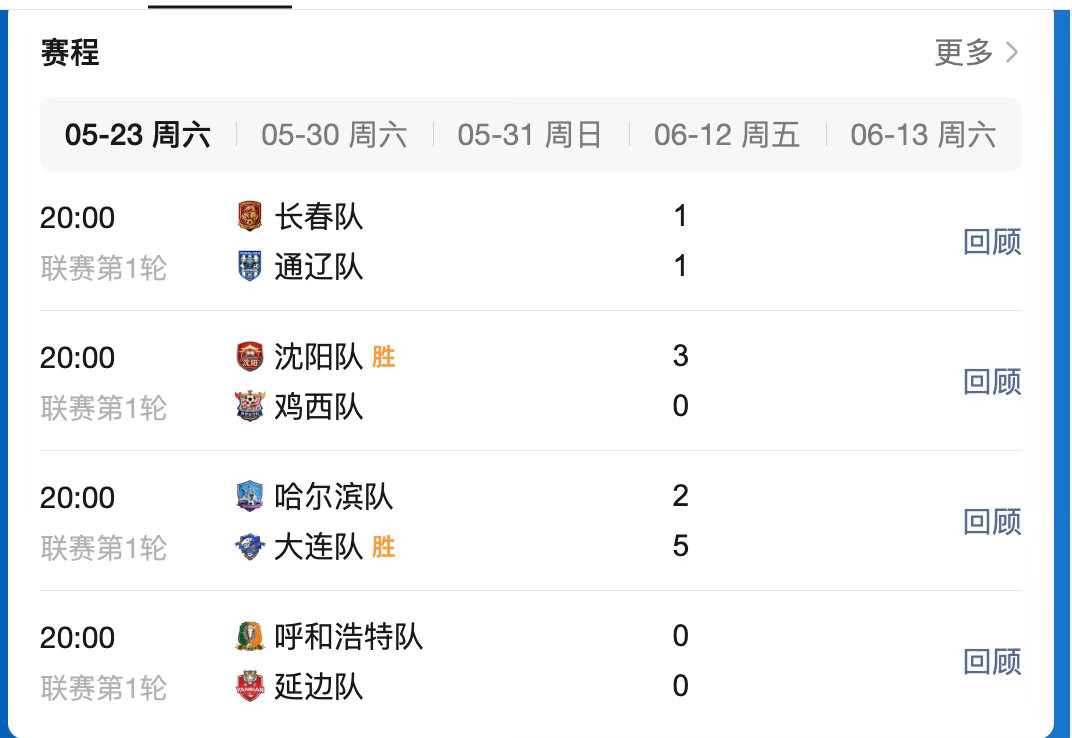This screenshot has height=738, width=1072.
Task: Select the 延边队 team badge
Action: click(x=250, y=686)
